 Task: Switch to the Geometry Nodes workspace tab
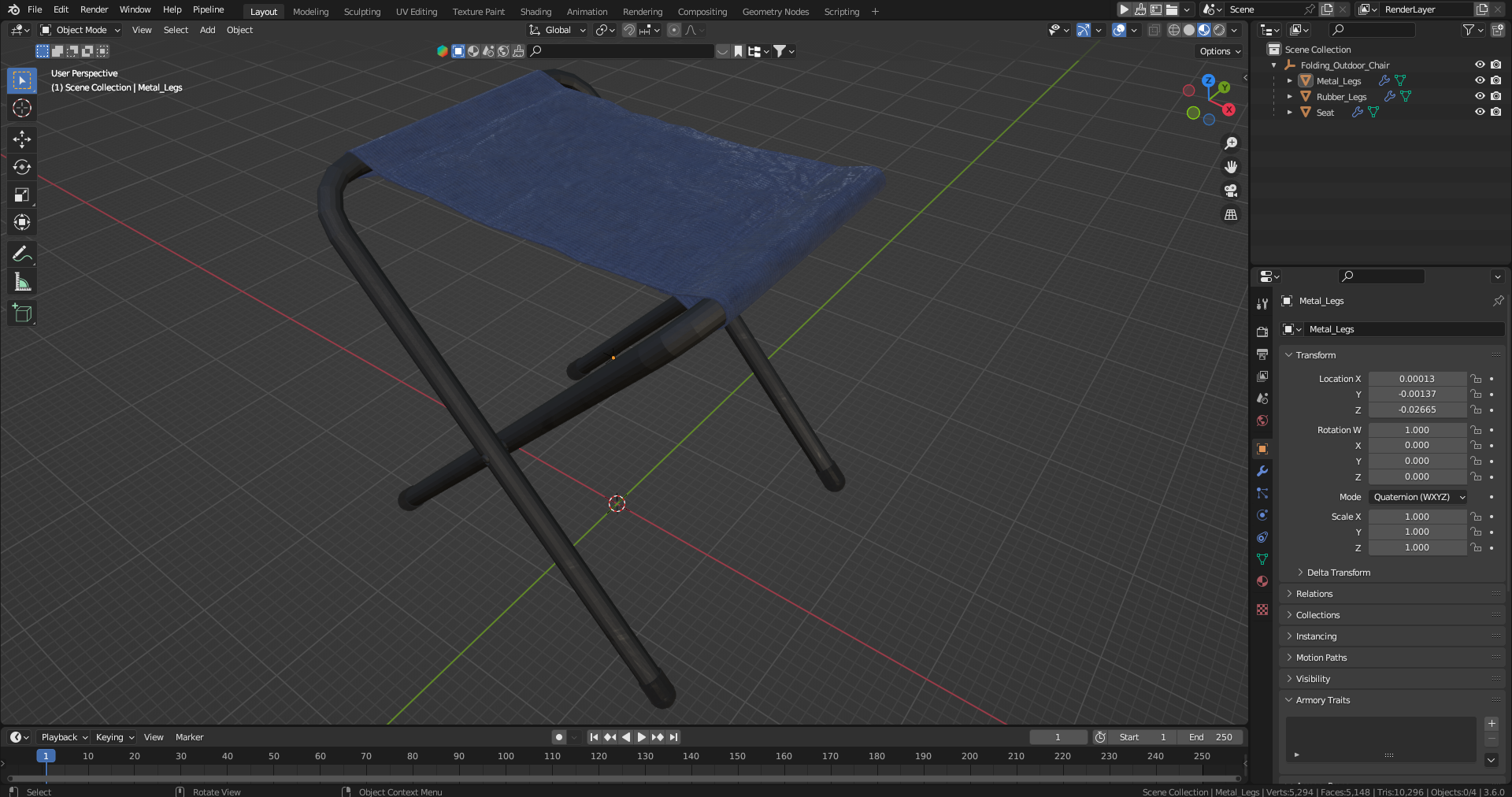click(x=776, y=12)
